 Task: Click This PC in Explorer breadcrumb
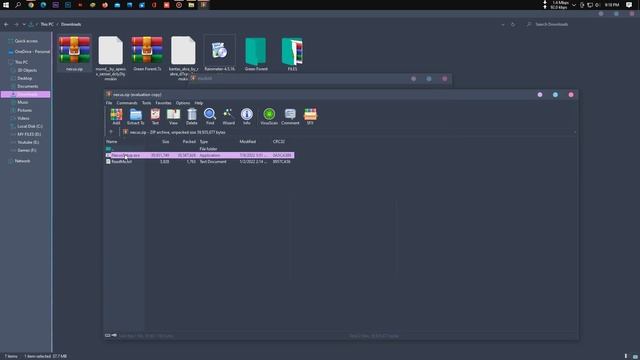pos(47,24)
